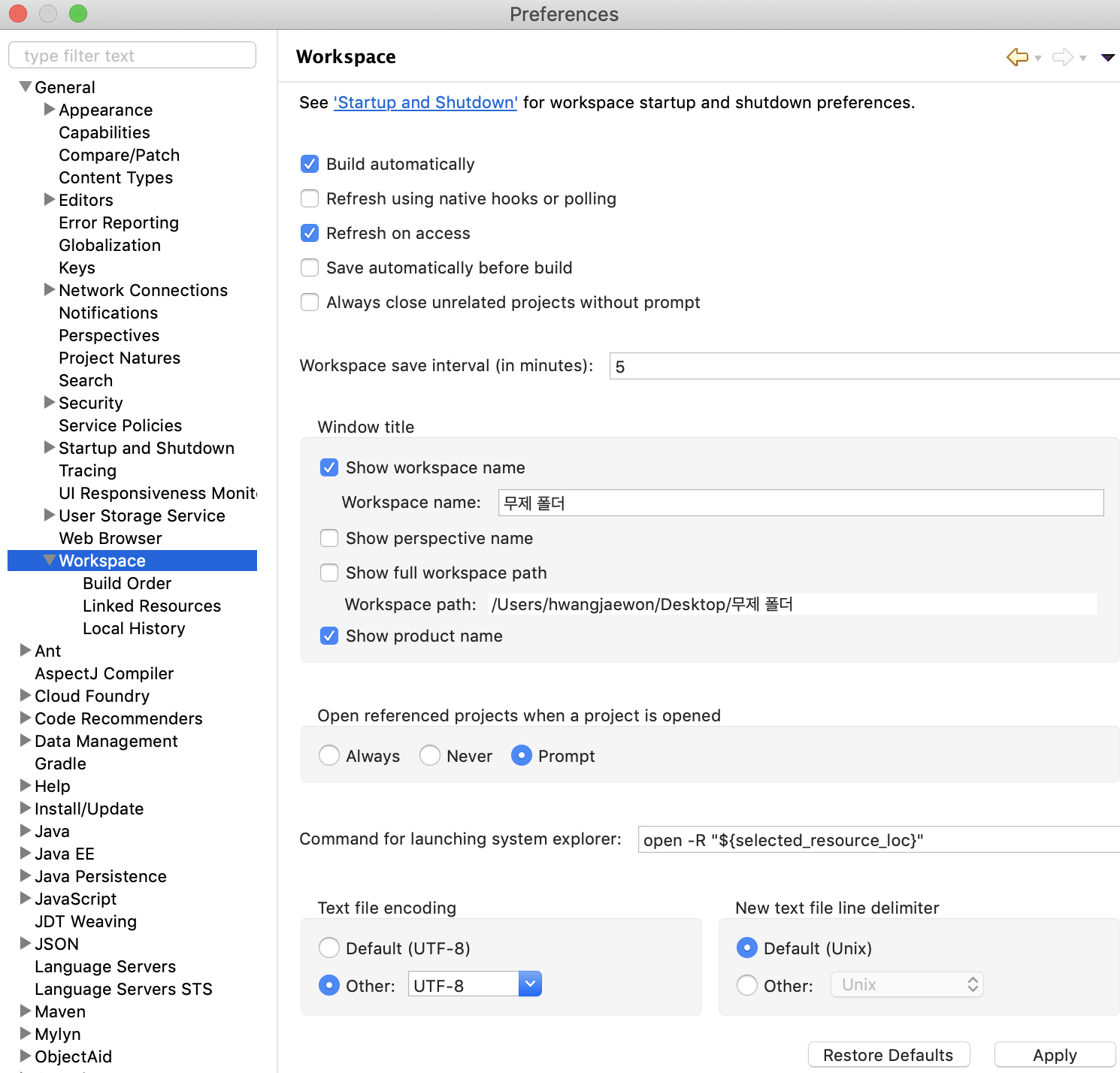Image resolution: width=1120 pixels, height=1073 pixels.
Task: Open the Keys preference page
Action: tap(77, 267)
